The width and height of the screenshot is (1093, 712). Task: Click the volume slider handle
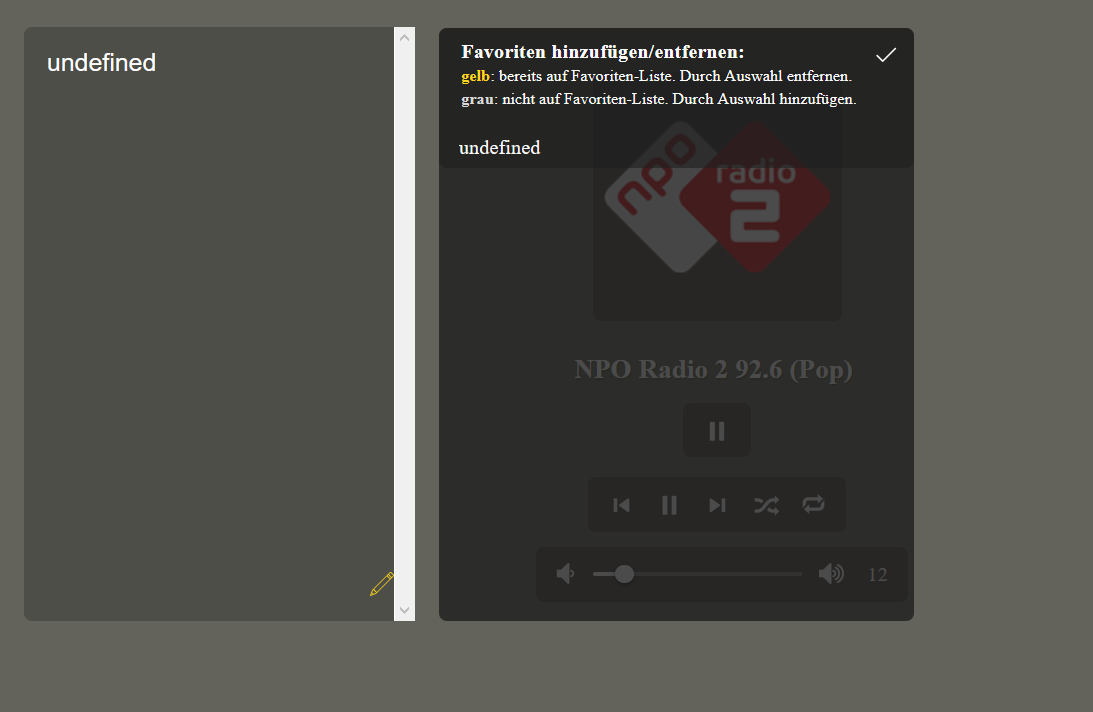tap(624, 574)
